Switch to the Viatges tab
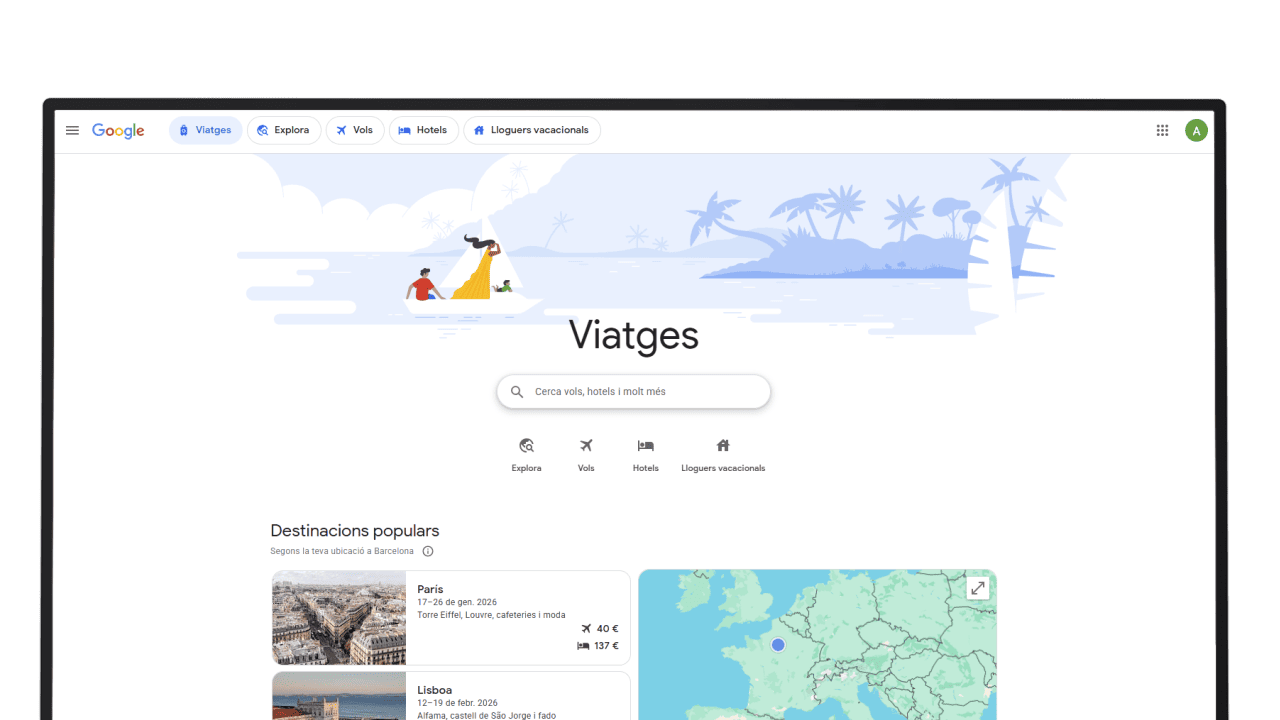 coord(205,130)
